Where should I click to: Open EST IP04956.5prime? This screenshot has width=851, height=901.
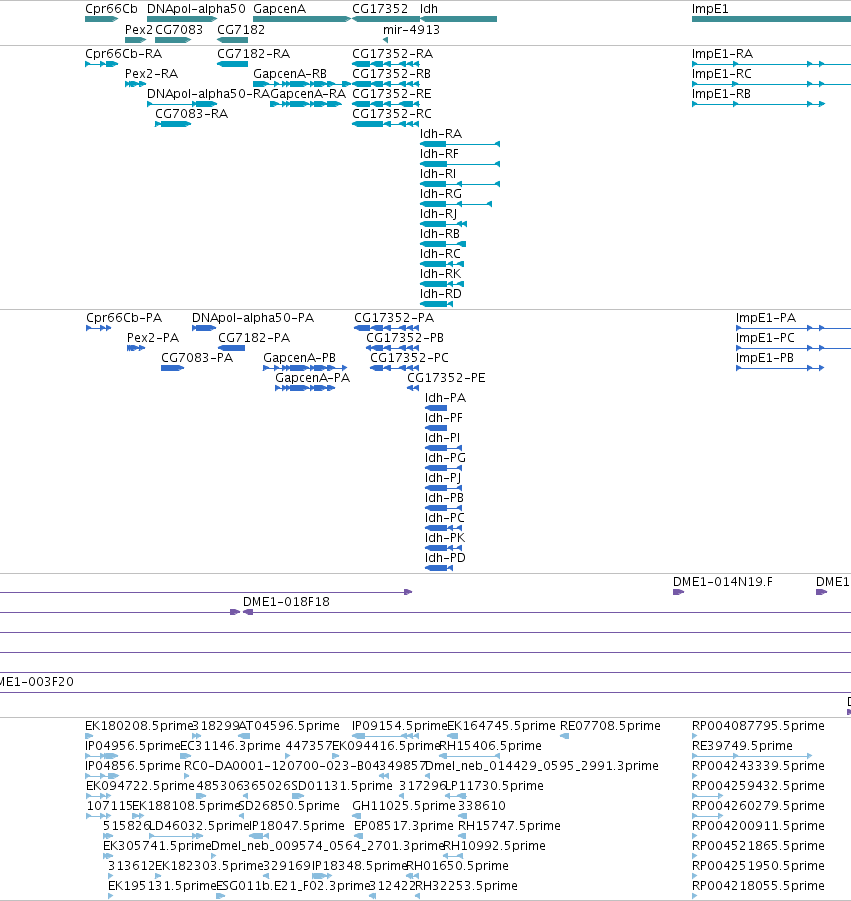133,746
